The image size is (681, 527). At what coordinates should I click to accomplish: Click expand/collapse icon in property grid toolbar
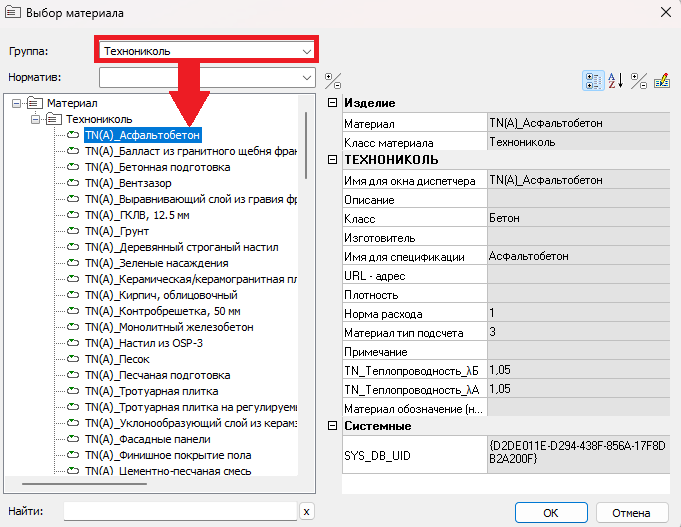tap(638, 80)
